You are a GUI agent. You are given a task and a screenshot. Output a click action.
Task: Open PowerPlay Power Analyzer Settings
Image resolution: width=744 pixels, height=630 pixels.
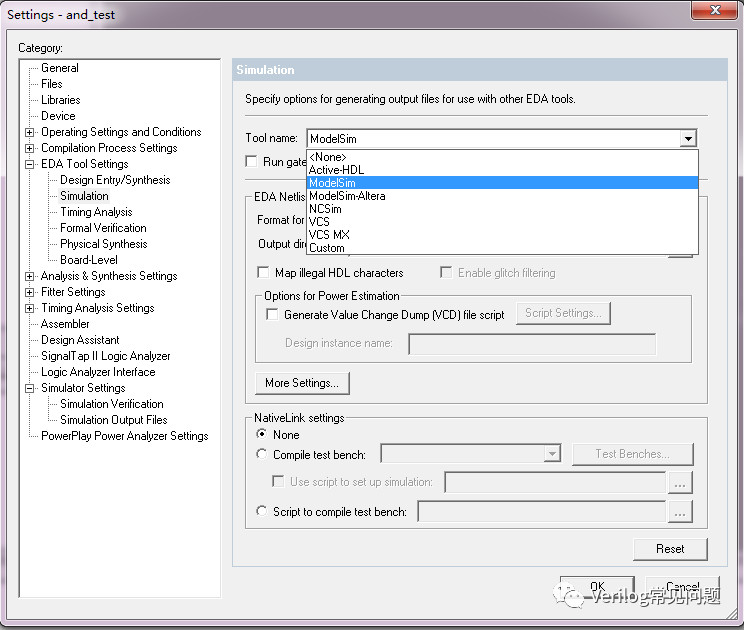click(124, 436)
